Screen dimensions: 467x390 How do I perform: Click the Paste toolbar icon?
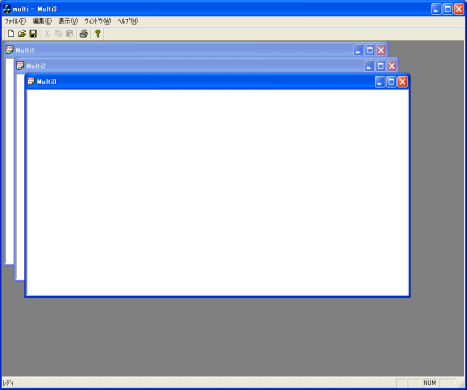[69, 34]
